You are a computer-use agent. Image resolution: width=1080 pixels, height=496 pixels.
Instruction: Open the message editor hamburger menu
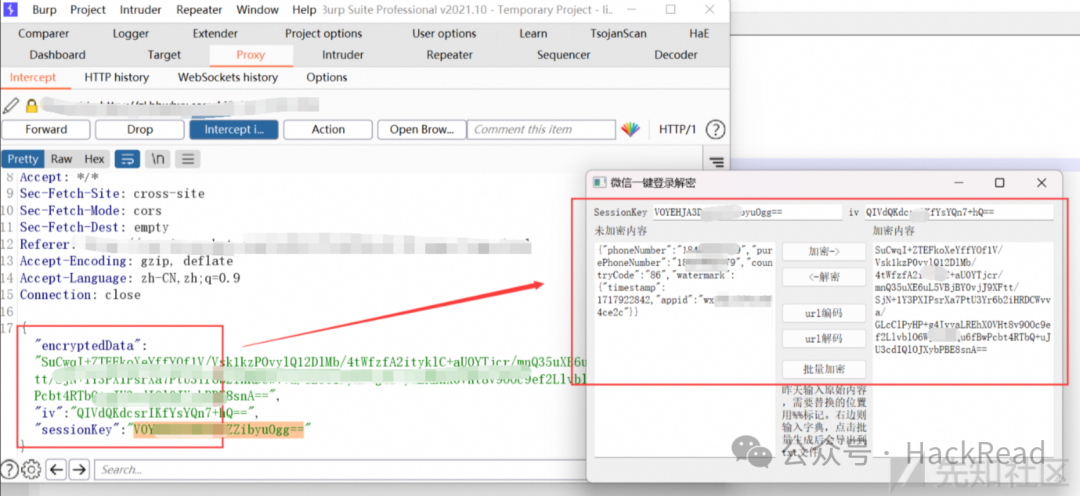(187, 159)
